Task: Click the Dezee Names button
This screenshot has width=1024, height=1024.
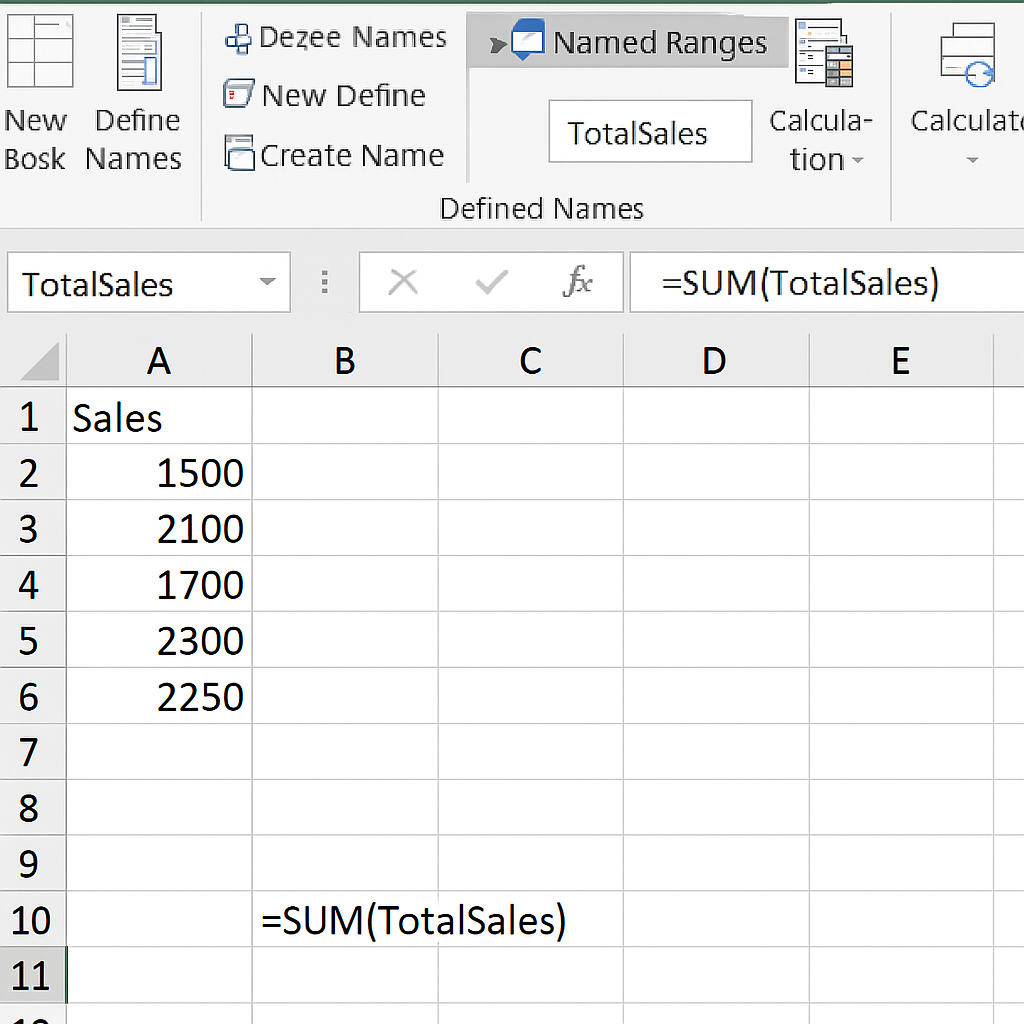Action: [336, 39]
